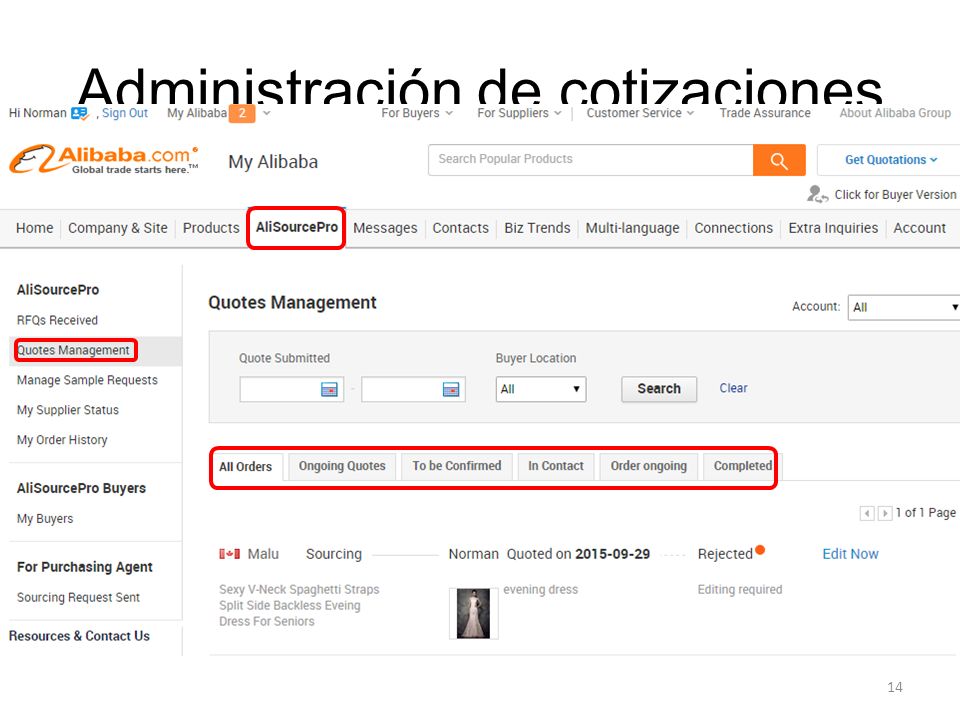This screenshot has width=960, height=720.
Task: Select the Ongoing Quotes tab
Action: pyautogui.click(x=342, y=466)
